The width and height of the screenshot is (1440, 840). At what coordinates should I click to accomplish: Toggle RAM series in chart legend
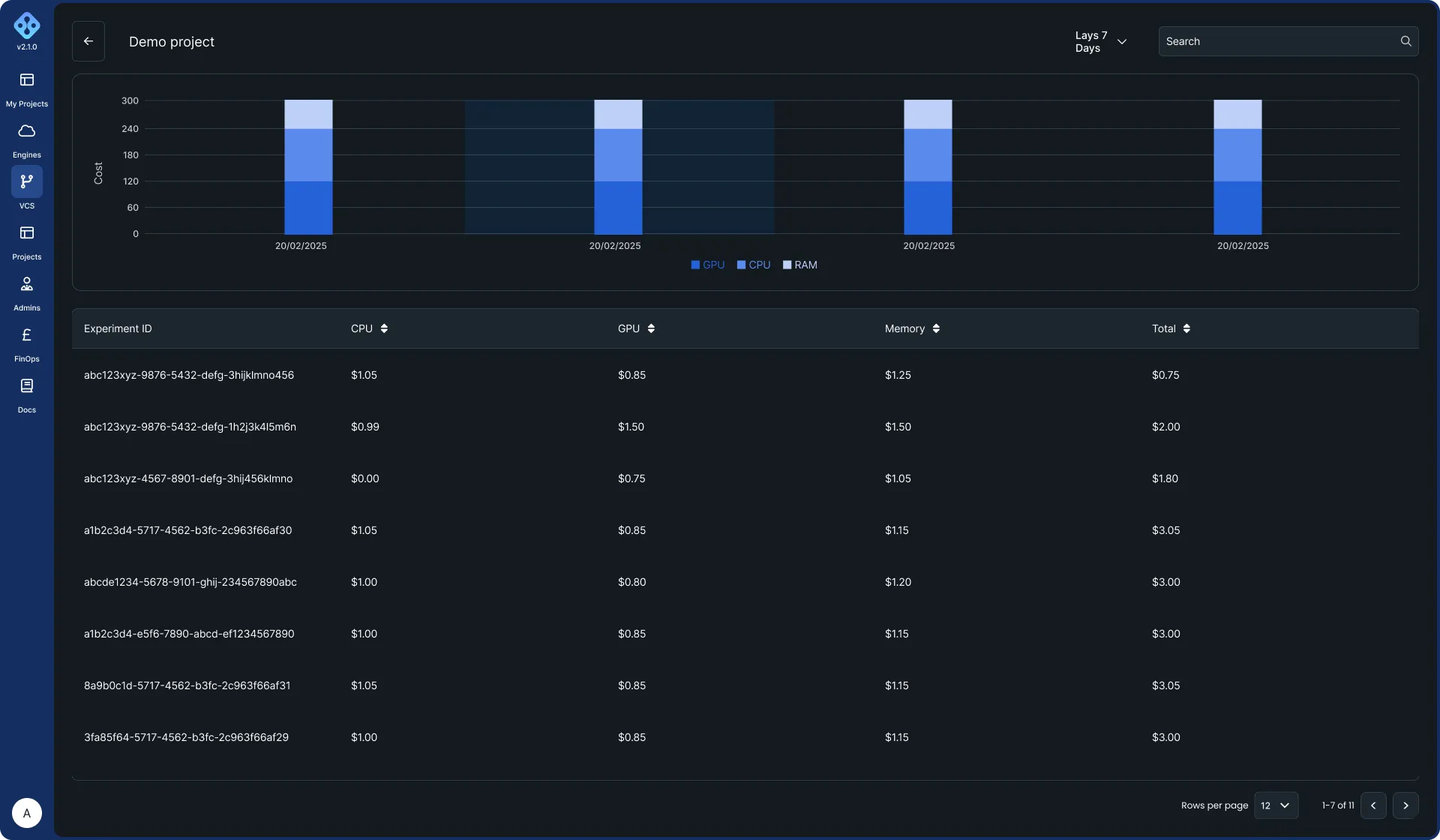click(x=799, y=265)
